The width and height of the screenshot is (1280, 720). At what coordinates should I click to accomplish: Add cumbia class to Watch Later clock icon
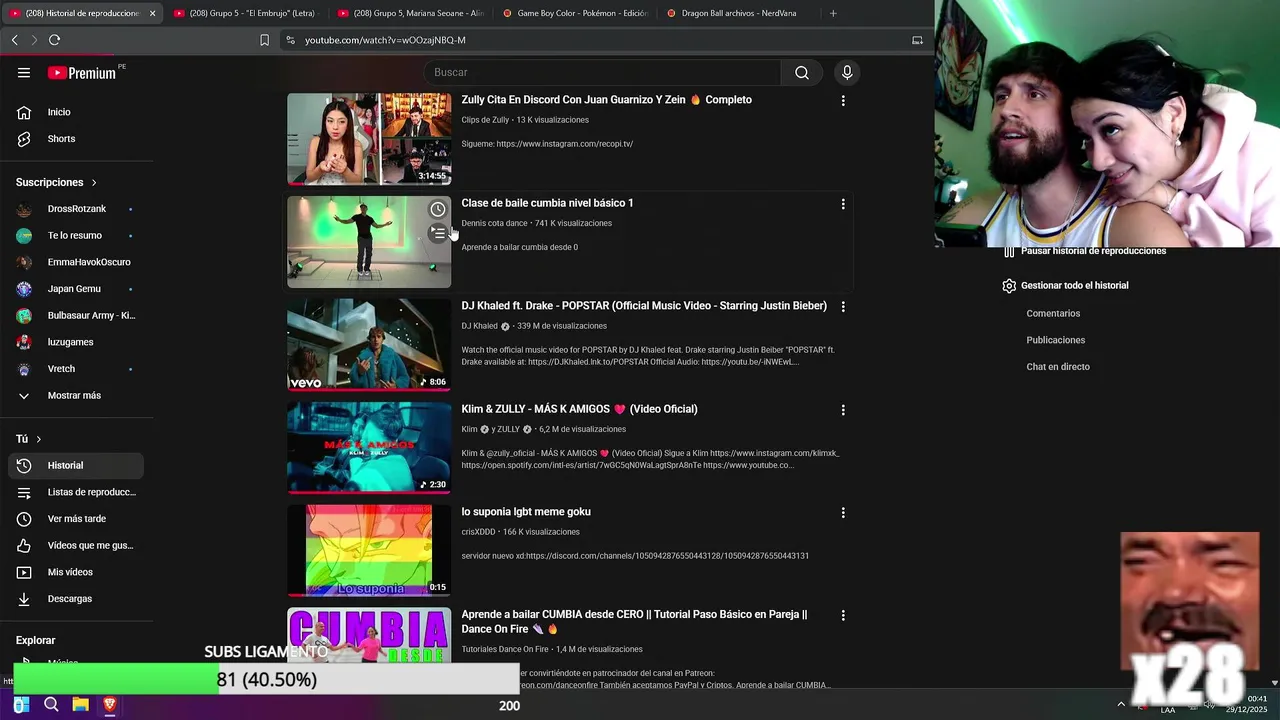click(x=438, y=209)
